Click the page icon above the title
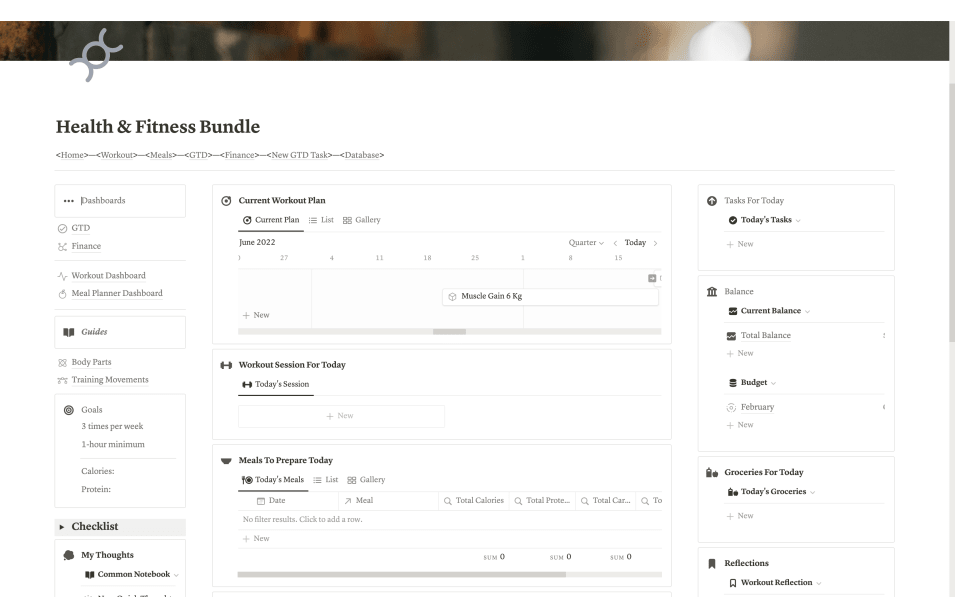The width and height of the screenshot is (955, 597). (96, 55)
